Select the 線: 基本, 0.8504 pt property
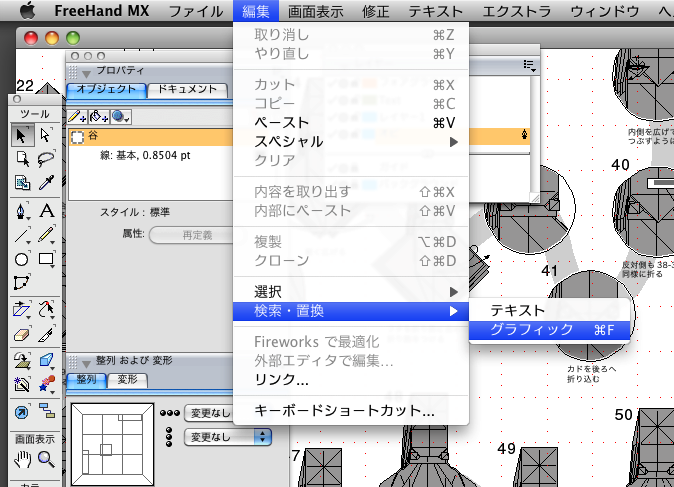674x487 pixels. (x=145, y=155)
